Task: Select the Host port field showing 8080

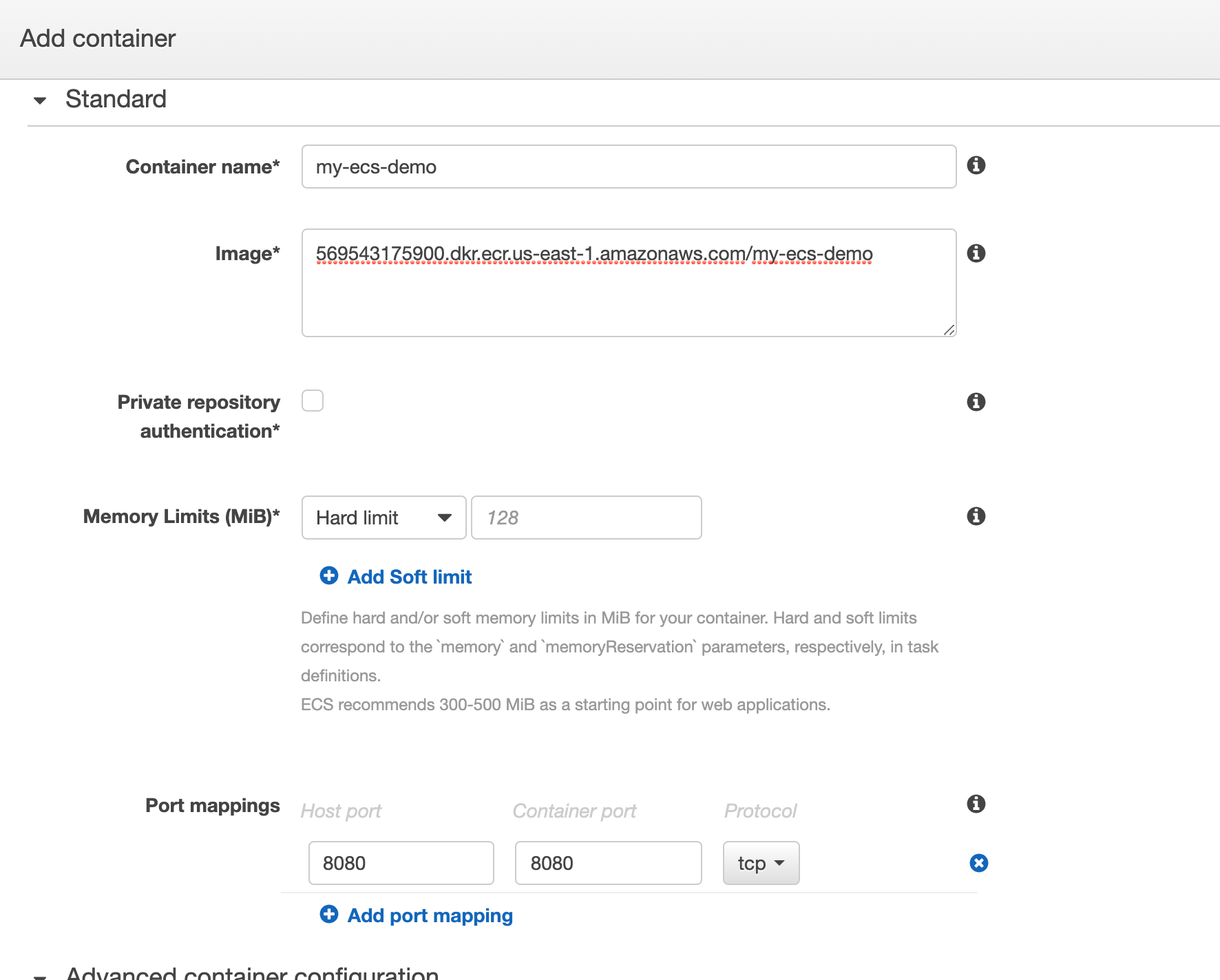Action: click(401, 862)
